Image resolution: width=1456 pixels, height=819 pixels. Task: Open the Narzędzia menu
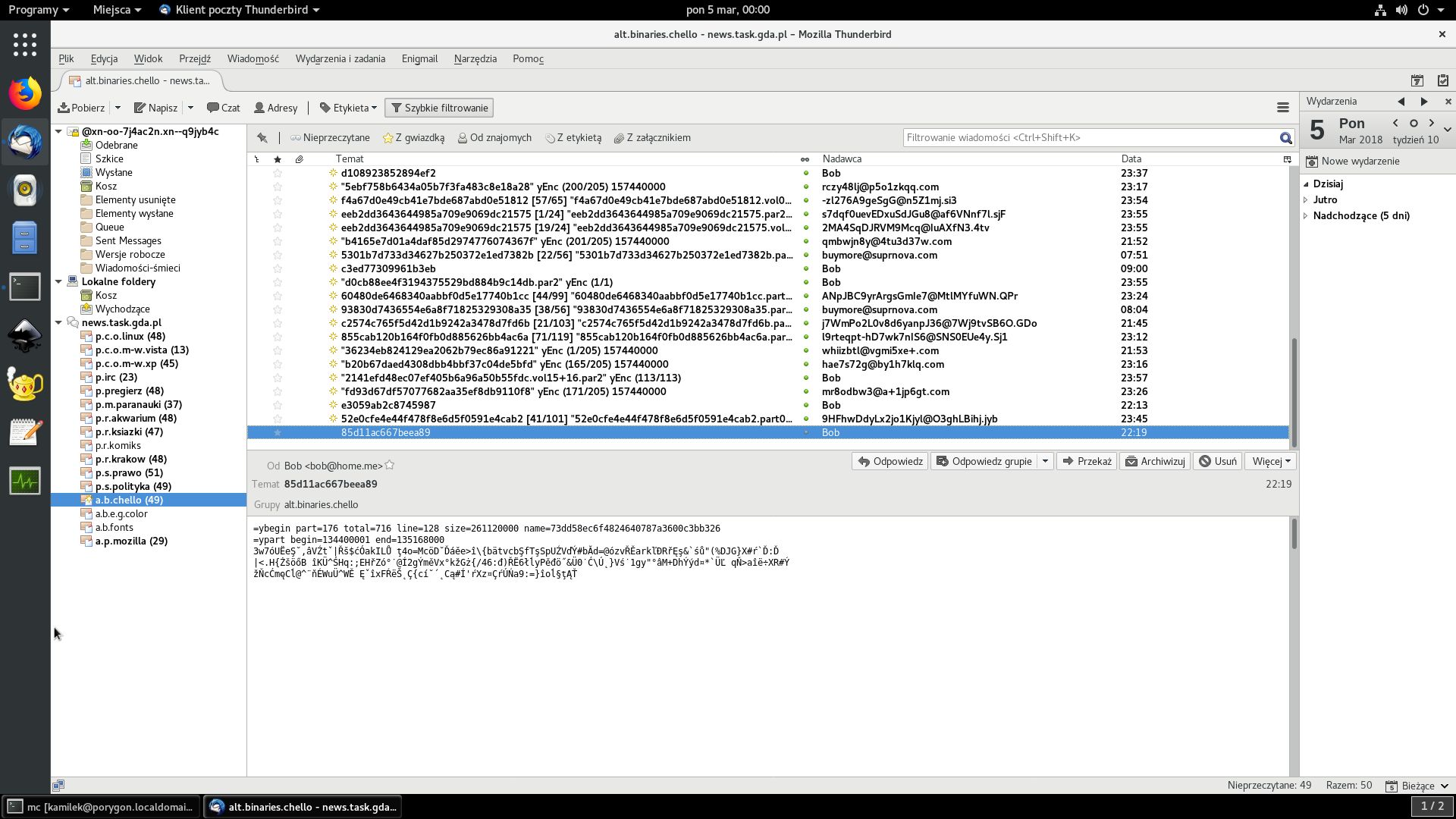point(475,58)
